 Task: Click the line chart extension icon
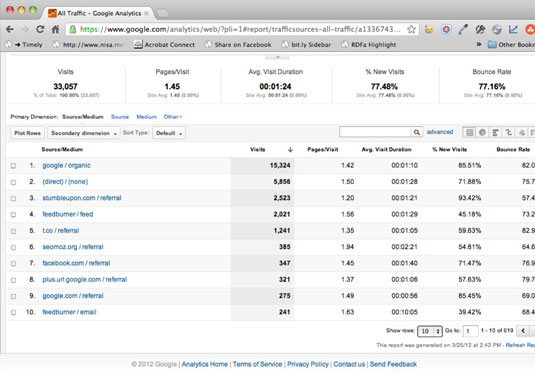513,29
